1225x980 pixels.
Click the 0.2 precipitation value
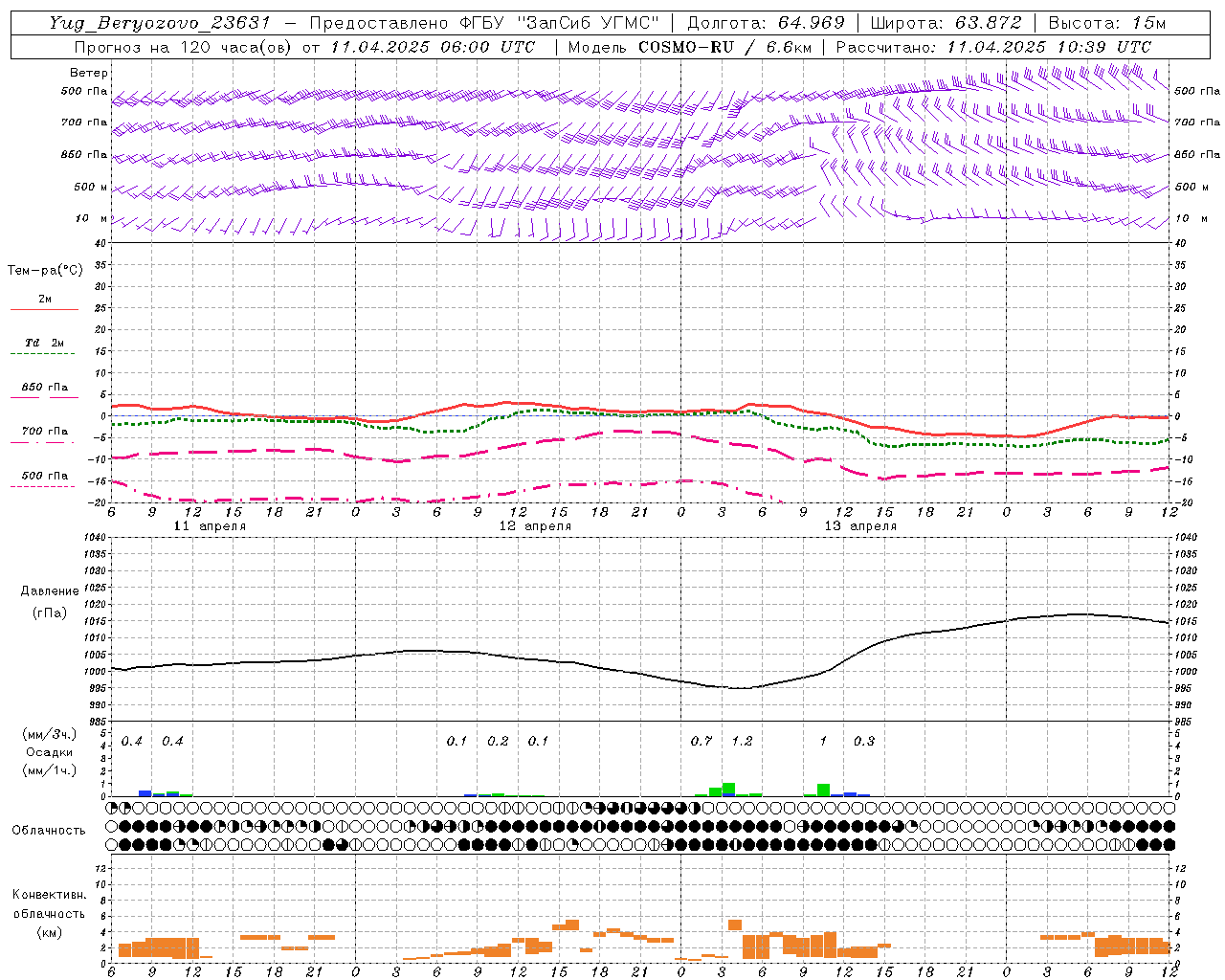pyautogui.click(x=498, y=741)
